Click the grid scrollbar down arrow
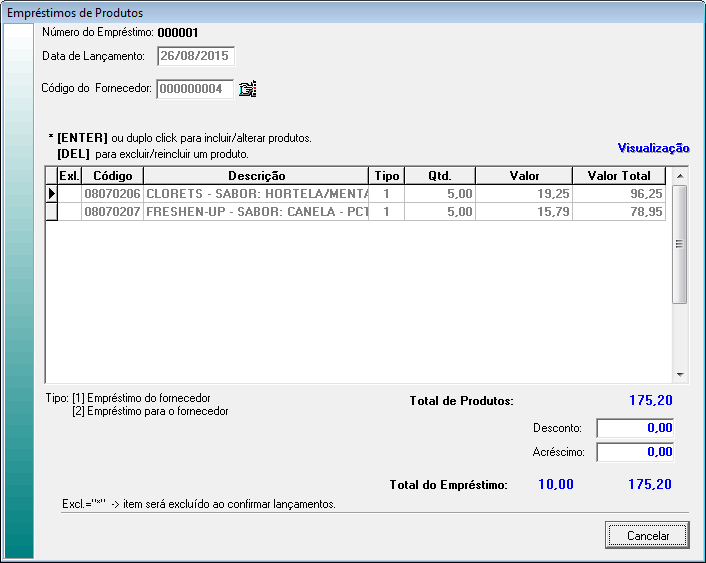The width and height of the screenshot is (706, 563). tap(680, 375)
